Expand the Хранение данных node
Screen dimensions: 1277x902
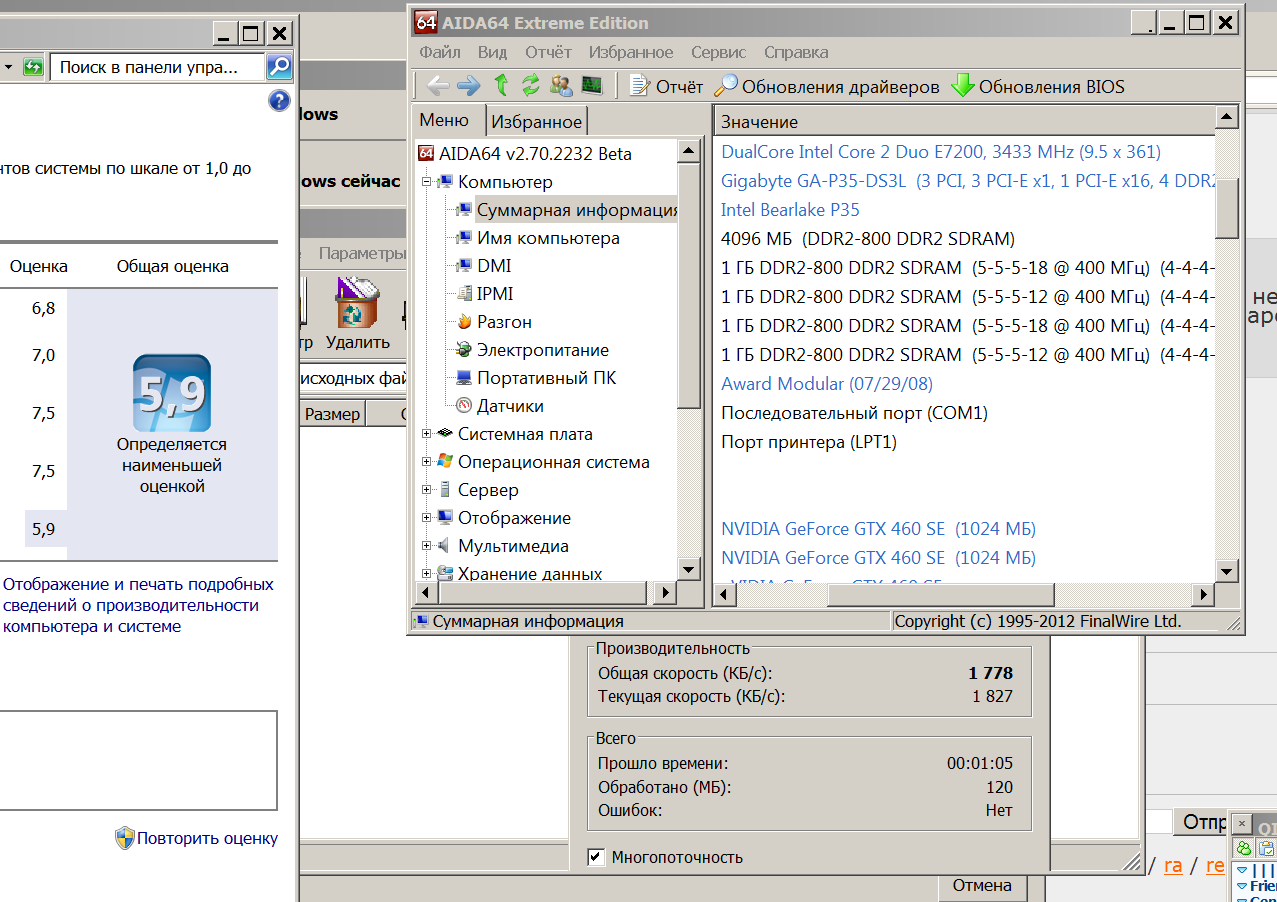(427, 574)
